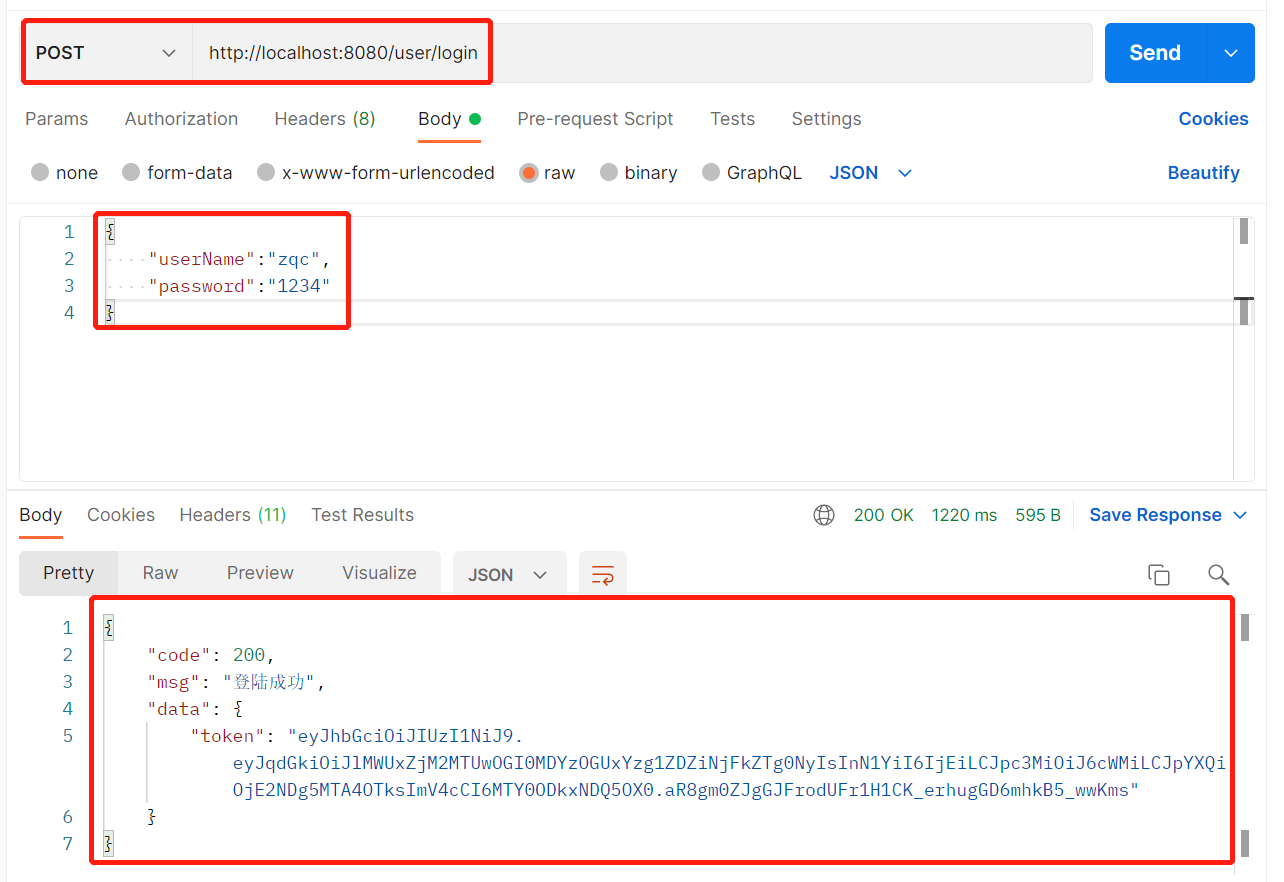Collapse the "data" object line in response
This screenshot has width=1284, height=882.
coord(195,709)
